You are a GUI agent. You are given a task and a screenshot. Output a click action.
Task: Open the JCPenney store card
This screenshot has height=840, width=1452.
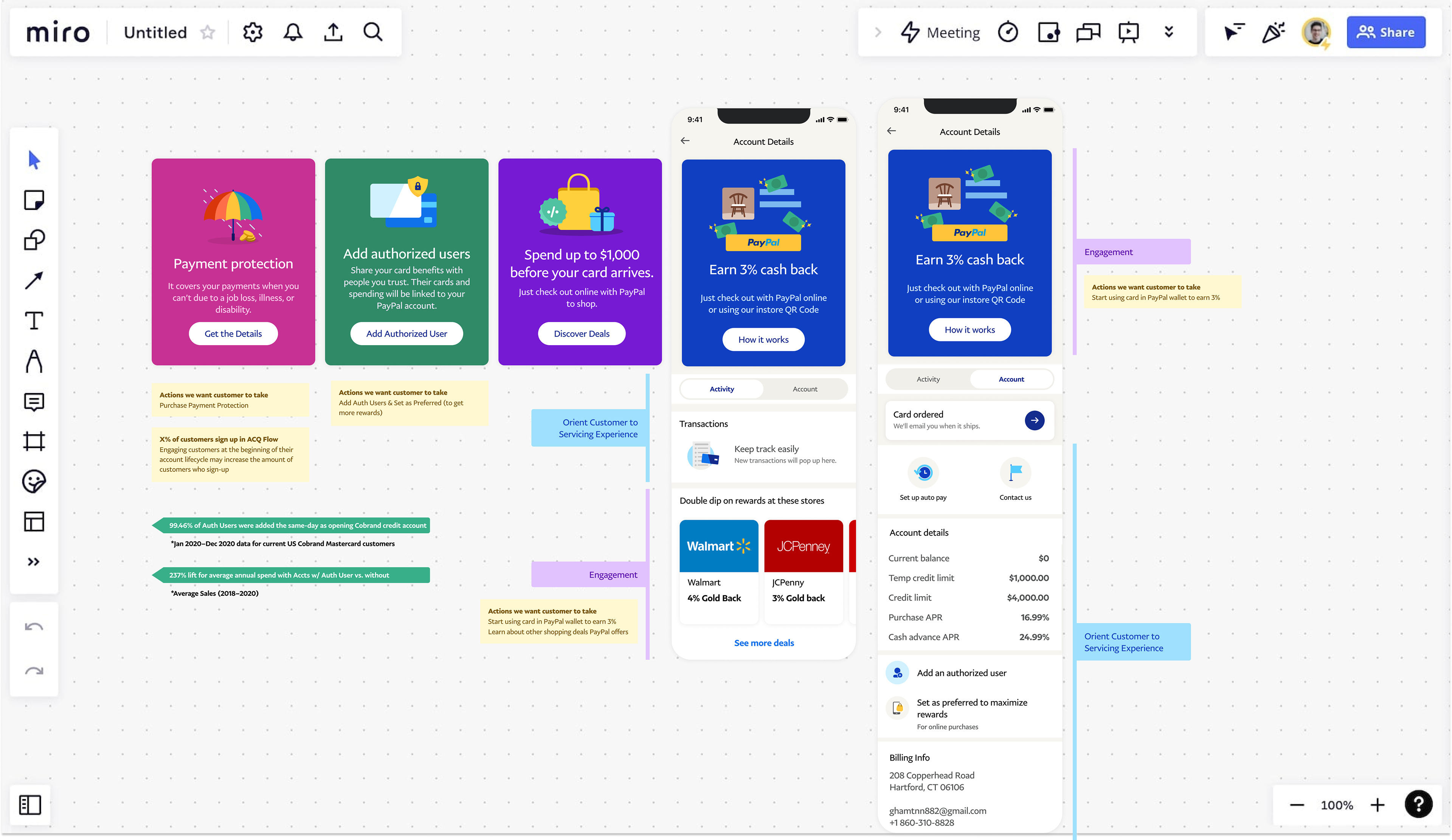click(x=803, y=572)
